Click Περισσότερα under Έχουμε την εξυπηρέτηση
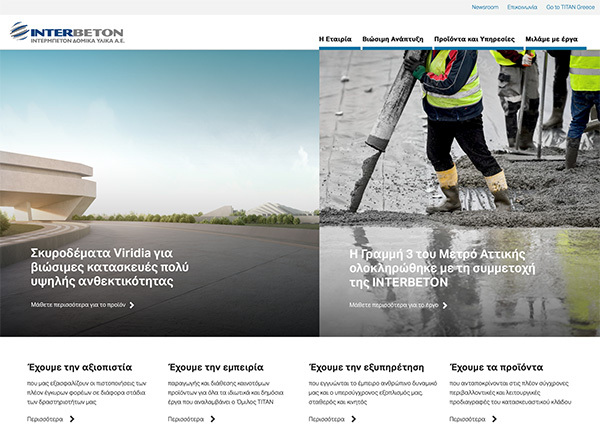The image size is (600, 447). (x=326, y=419)
